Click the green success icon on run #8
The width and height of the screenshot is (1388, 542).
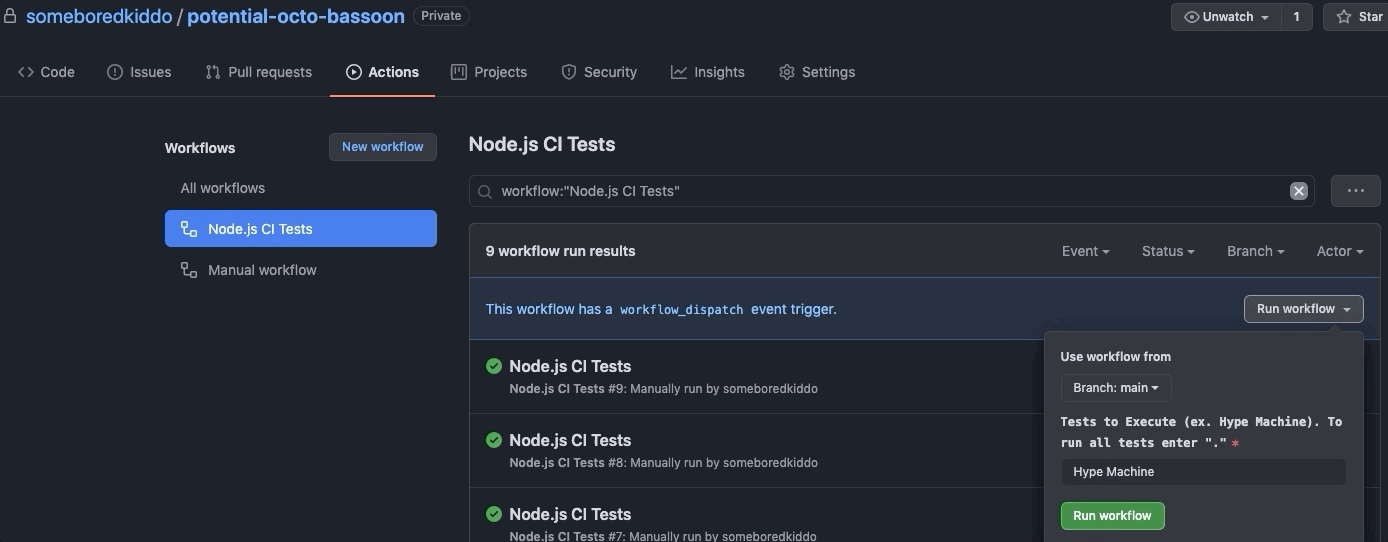click(494, 440)
